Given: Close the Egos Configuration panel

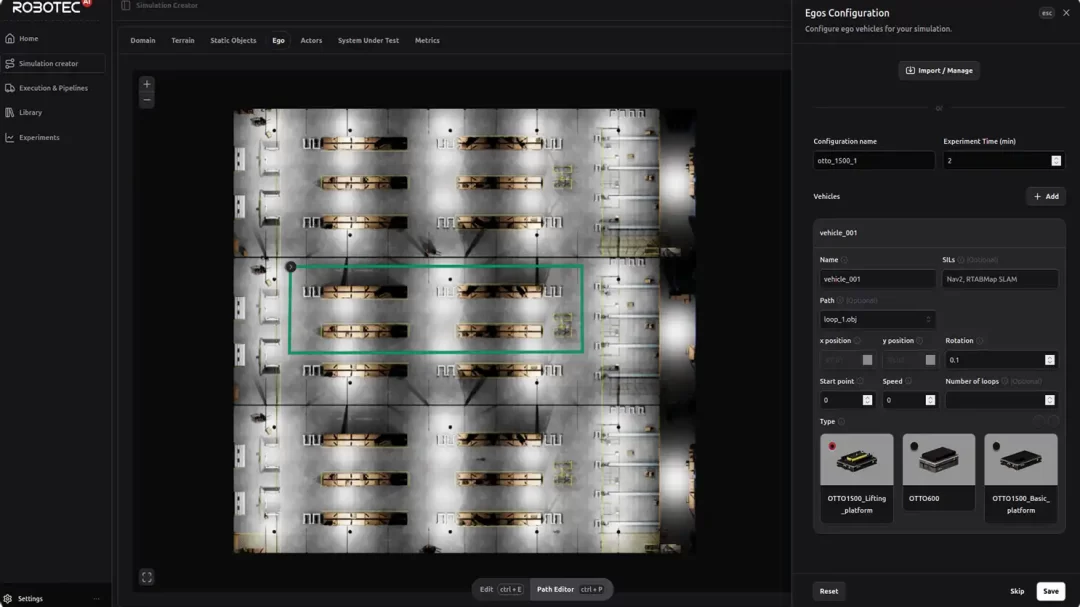Looking at the screenshot, I should 1066,13.
